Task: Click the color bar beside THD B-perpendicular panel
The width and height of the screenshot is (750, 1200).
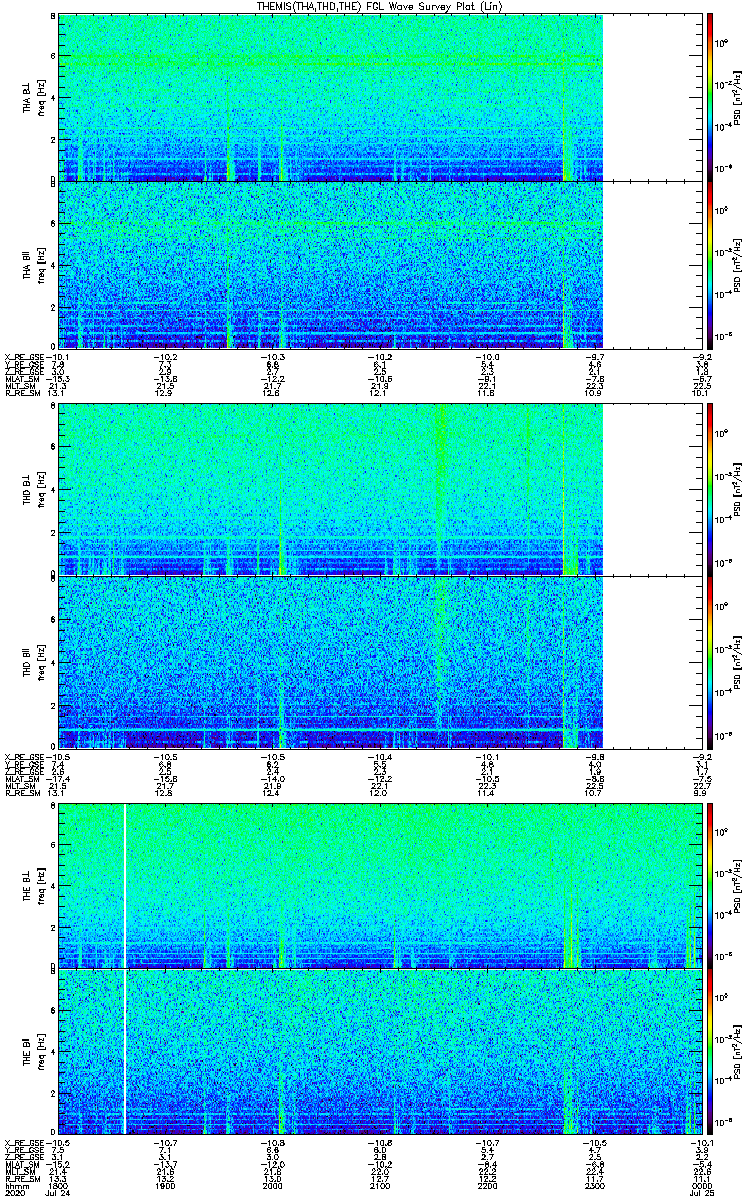Action: click(x=711, y=489)
